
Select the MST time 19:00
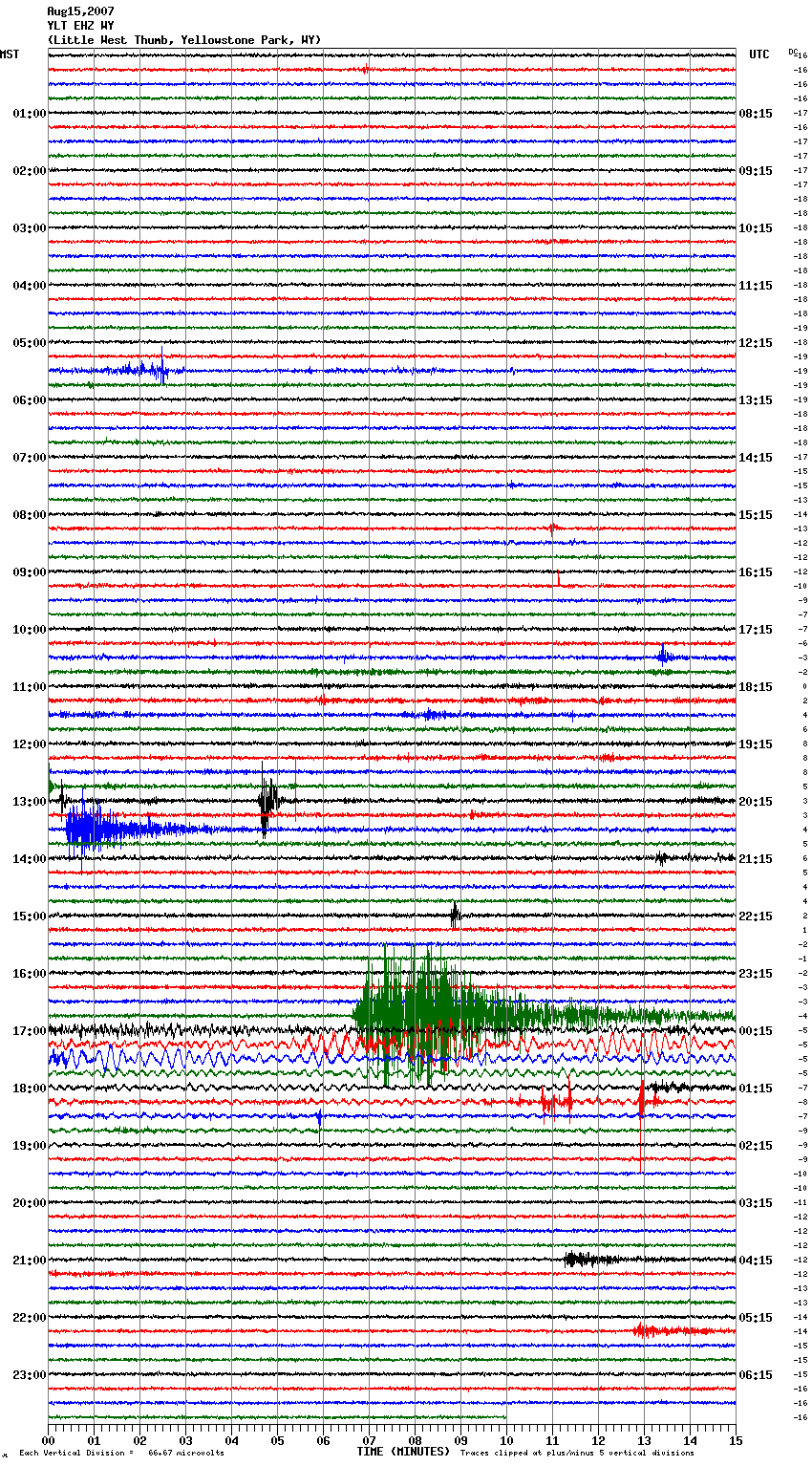click(x=30, y=1146)
